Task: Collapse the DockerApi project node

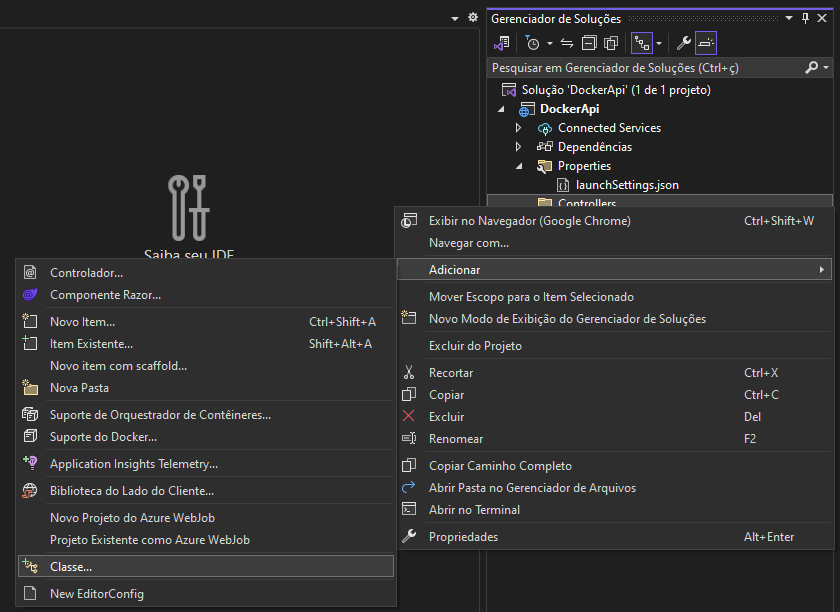Action: [501, 109]
